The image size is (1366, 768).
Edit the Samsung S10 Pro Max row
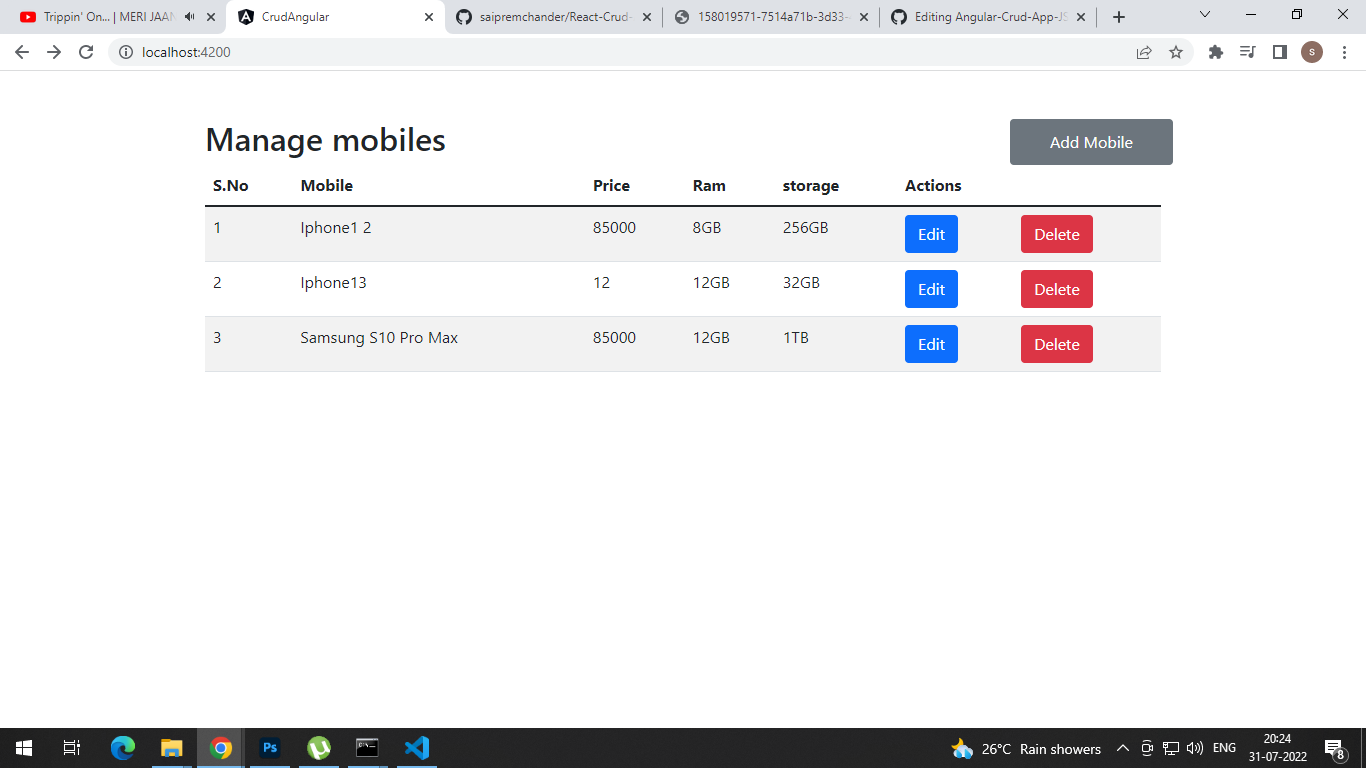coord(931,344)
